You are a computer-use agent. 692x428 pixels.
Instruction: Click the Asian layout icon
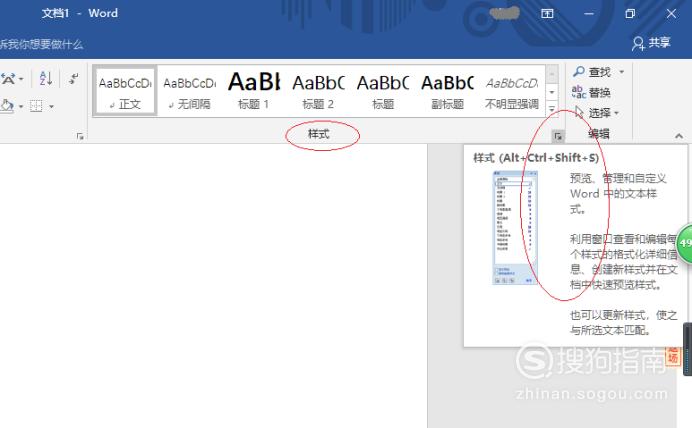[x=8, y=79]
